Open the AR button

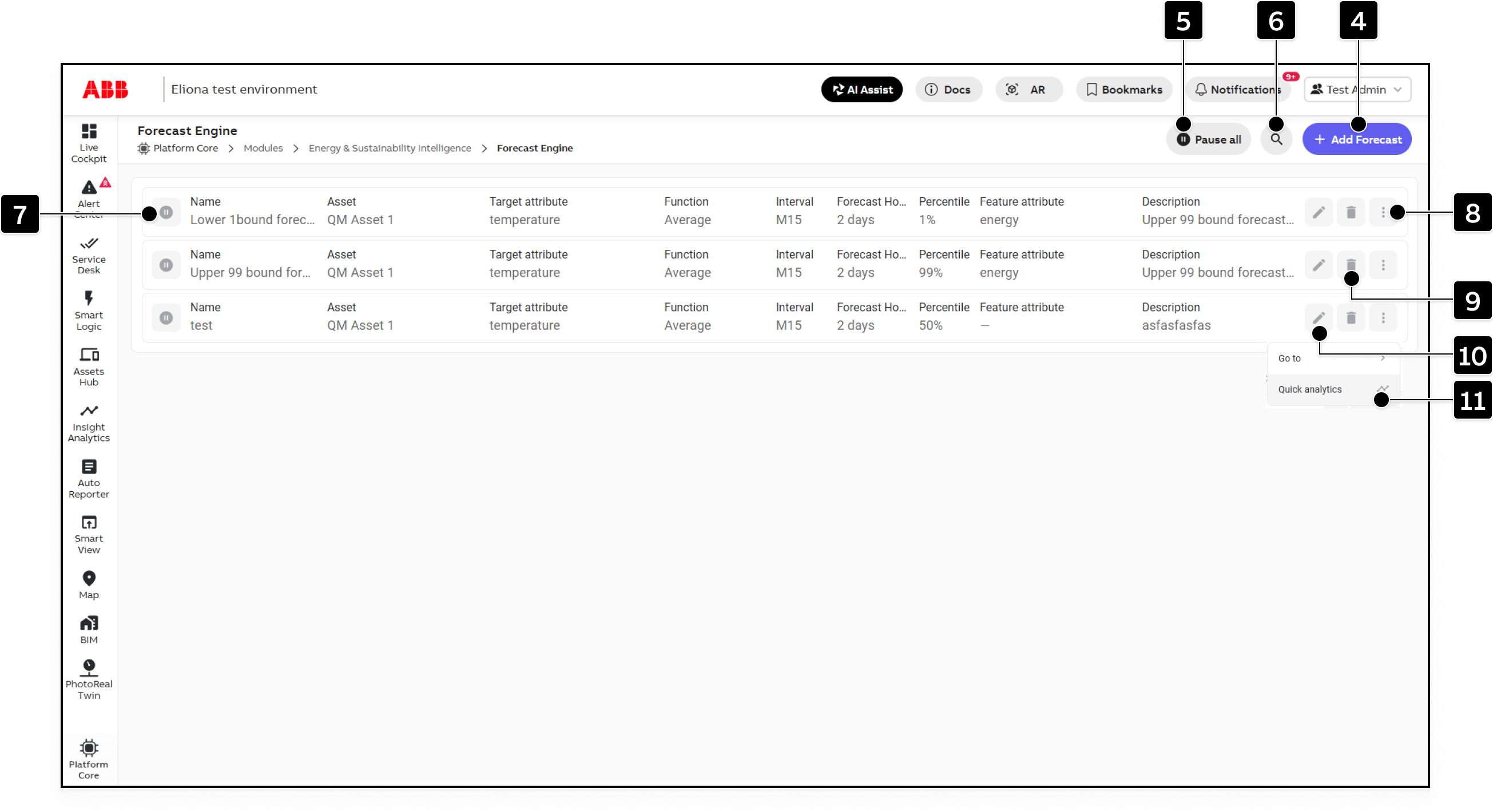[x=1029, y=89]
